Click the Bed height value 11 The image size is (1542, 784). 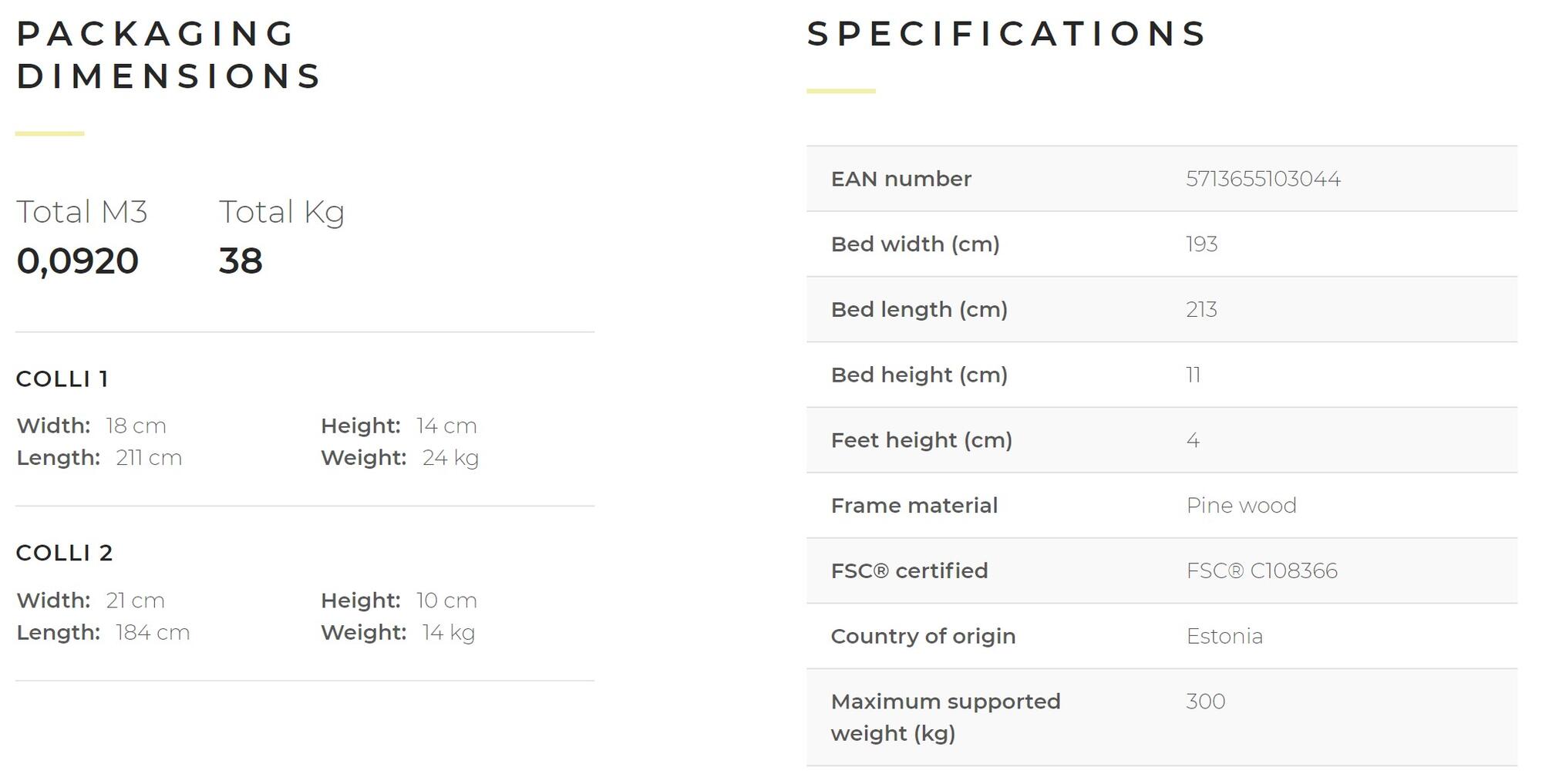tap(1193, 375)
